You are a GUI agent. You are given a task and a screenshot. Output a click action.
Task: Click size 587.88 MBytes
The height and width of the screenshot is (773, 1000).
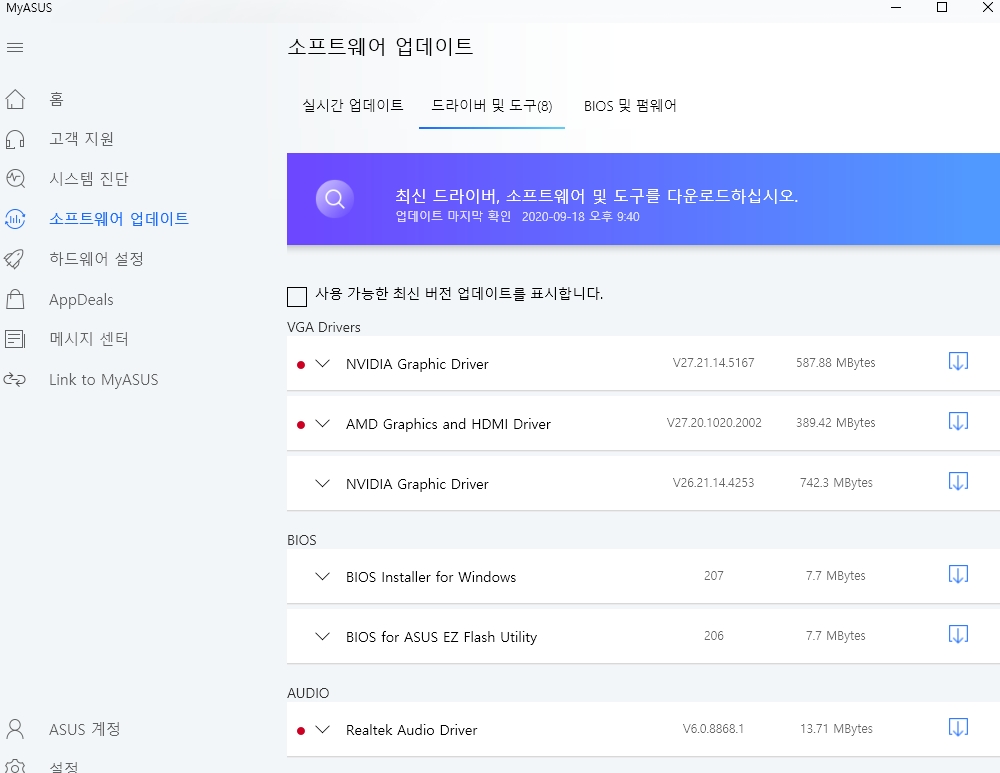tap(835, 363)
